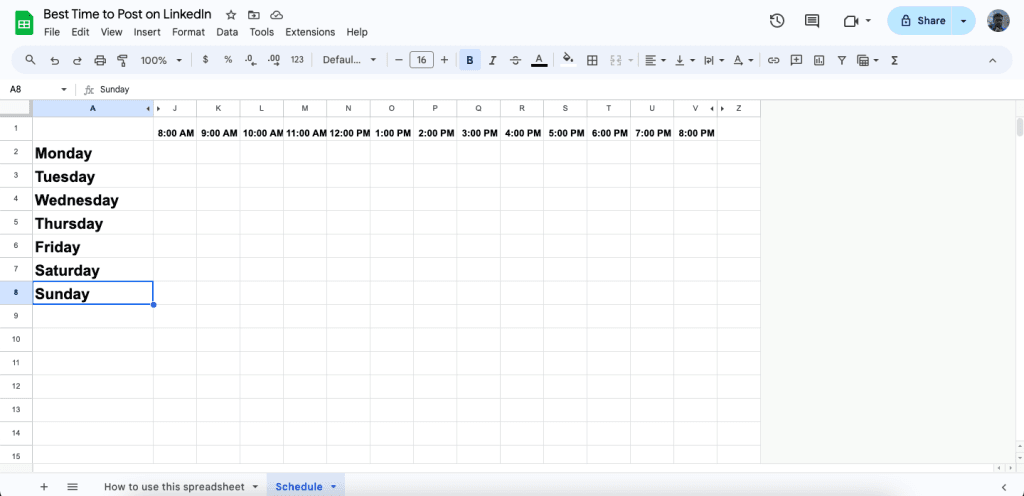Open the Schedule tab dropdown arrow

tap(334, 487)
